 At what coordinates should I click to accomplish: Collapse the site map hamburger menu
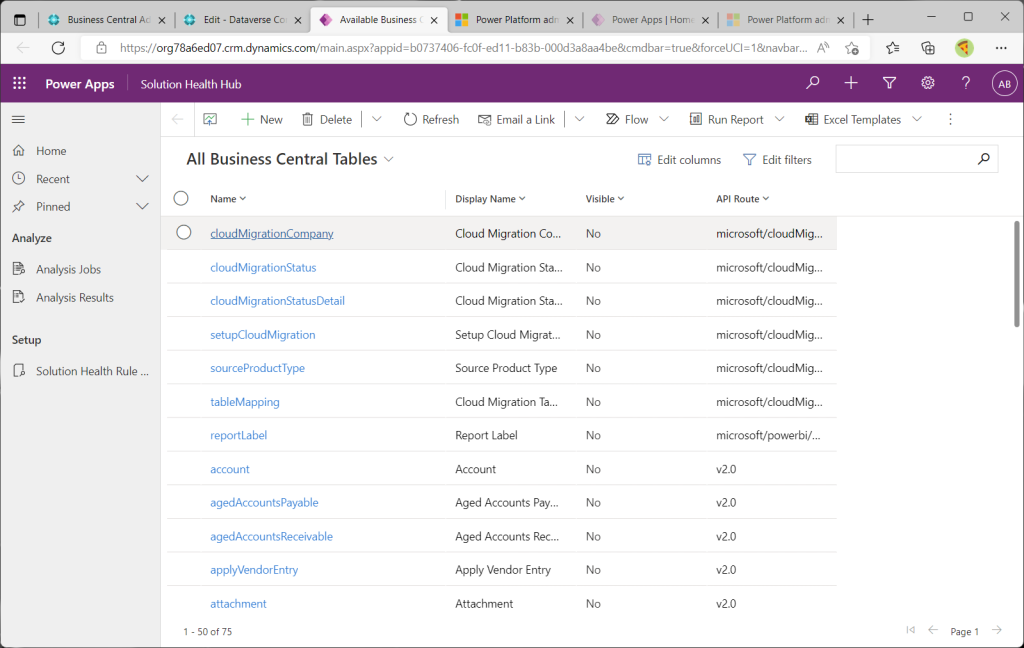(18, 120)
